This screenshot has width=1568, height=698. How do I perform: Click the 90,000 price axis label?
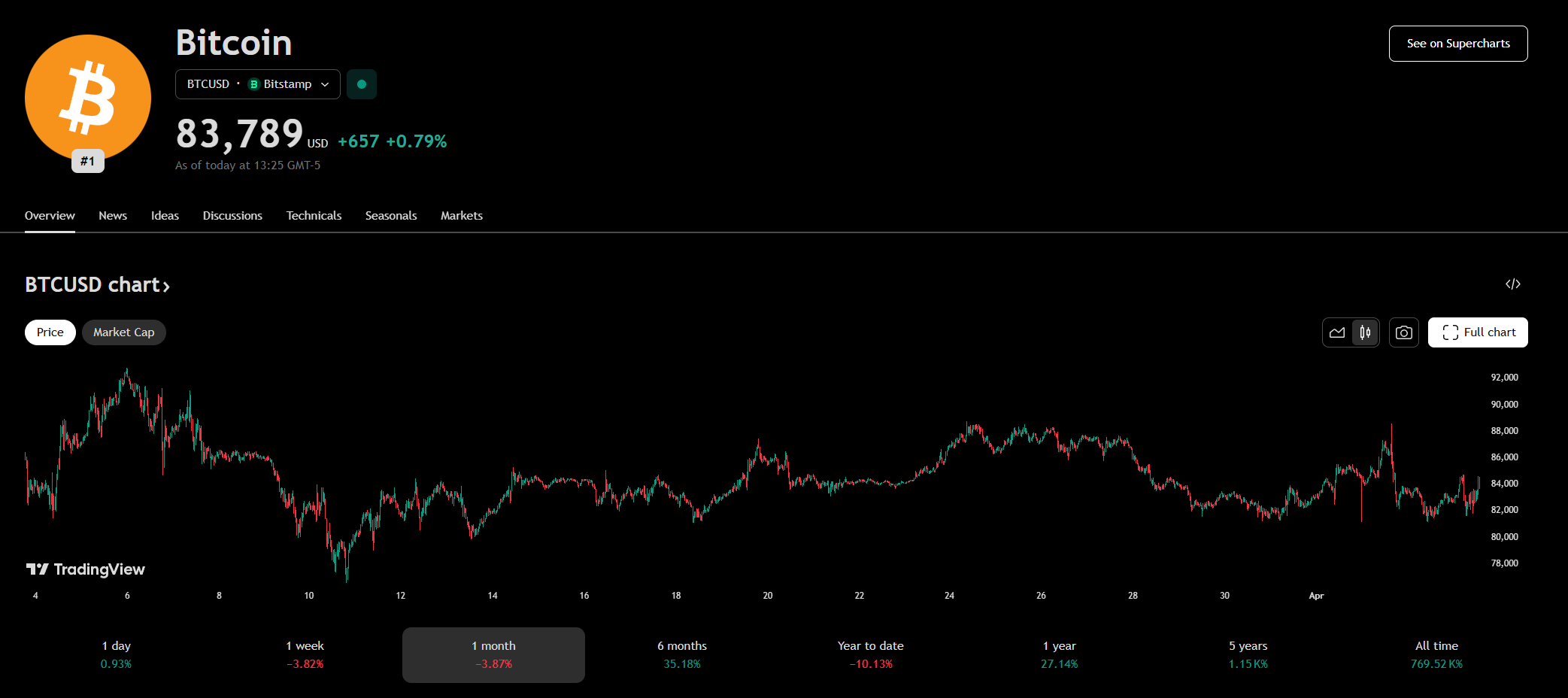click(1505, 405)
